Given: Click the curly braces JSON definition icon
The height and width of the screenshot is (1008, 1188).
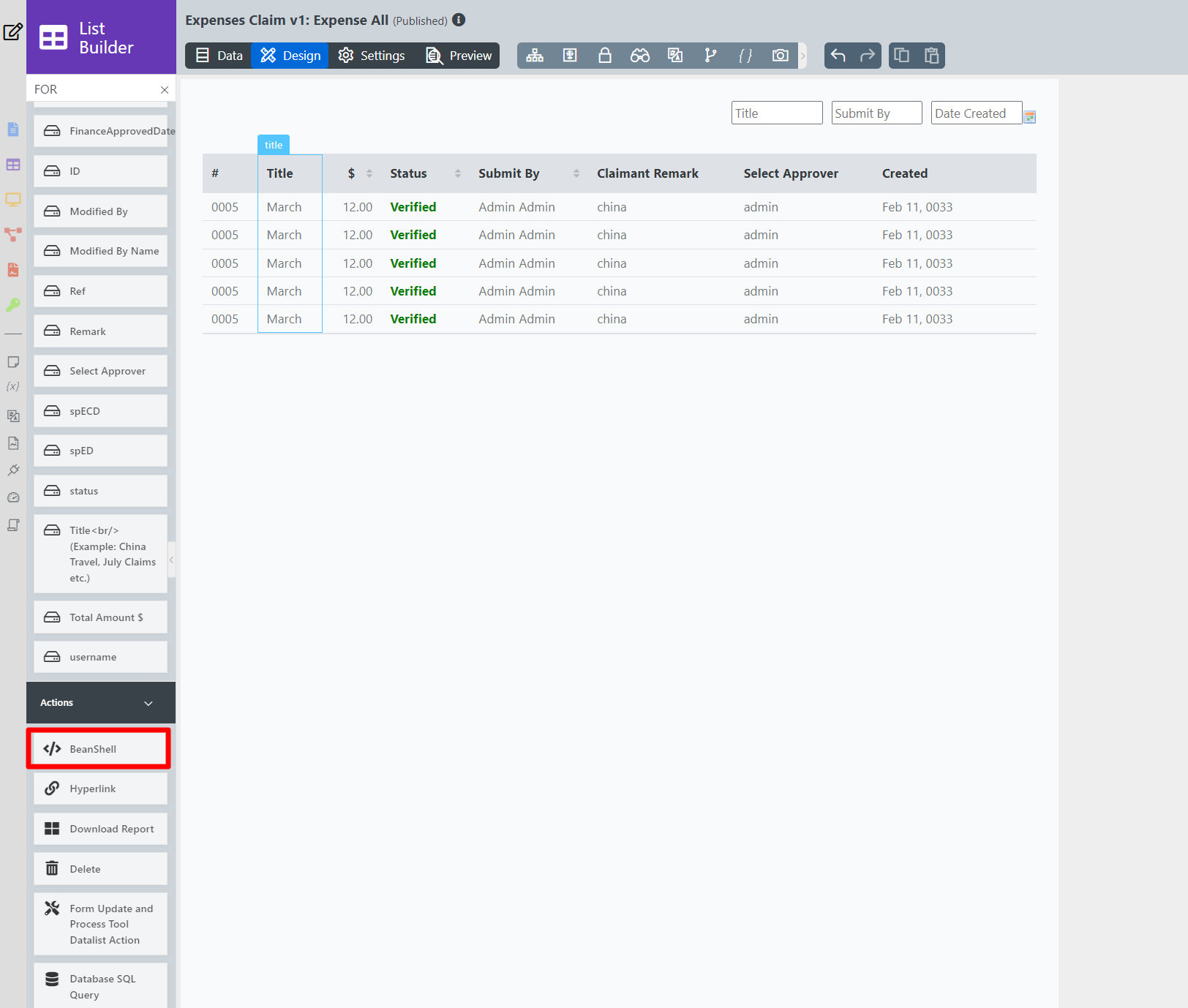Looking at the screenshot, I should coord(745,56).
